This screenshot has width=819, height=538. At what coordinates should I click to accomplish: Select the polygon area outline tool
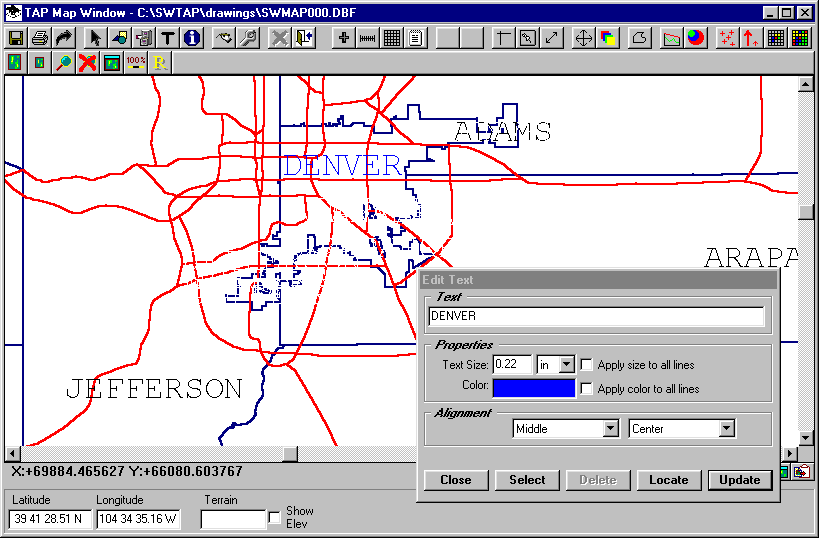[639, 38]
